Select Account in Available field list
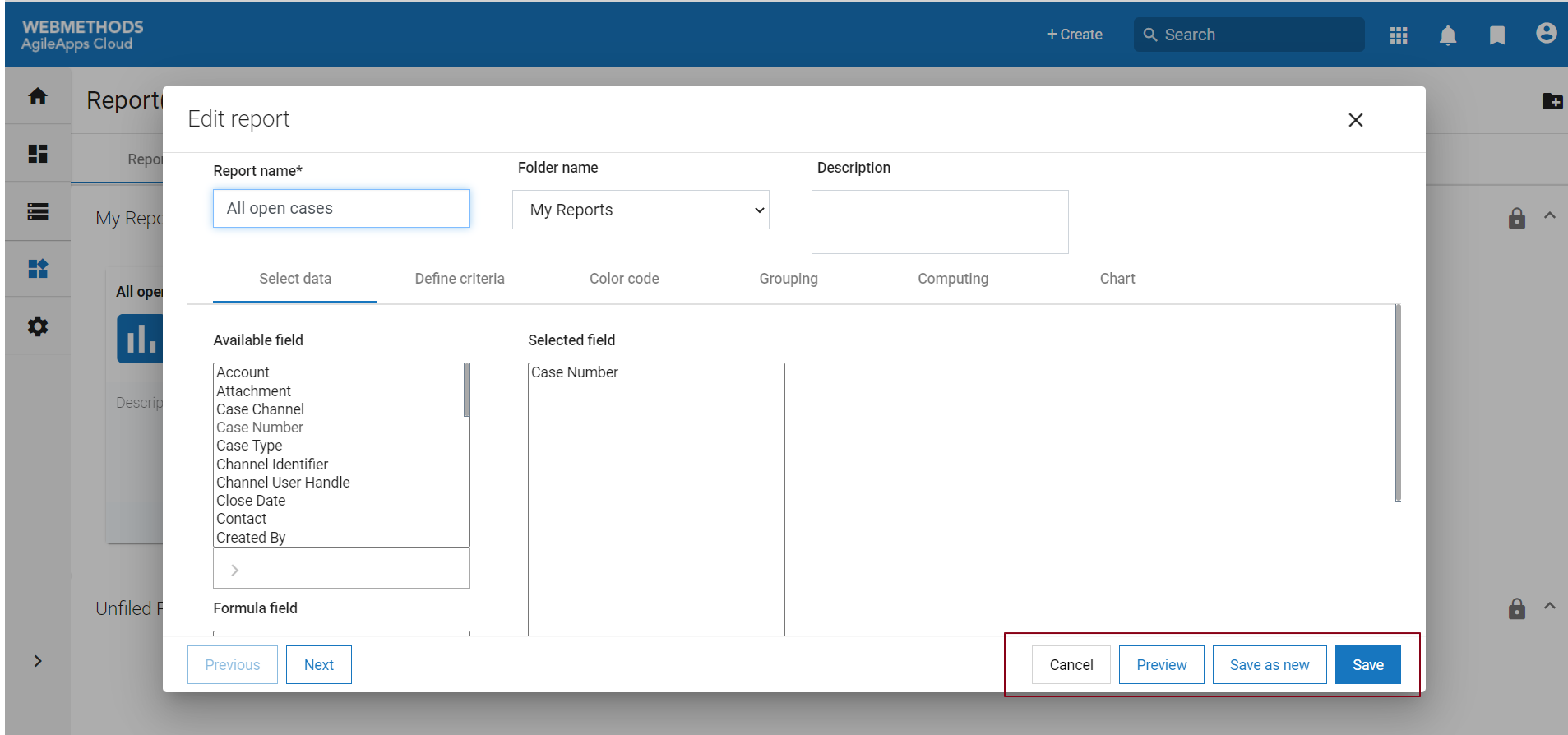Viewport: 1568px width, 735px height. pyautogui.click(x=339, y=372)
